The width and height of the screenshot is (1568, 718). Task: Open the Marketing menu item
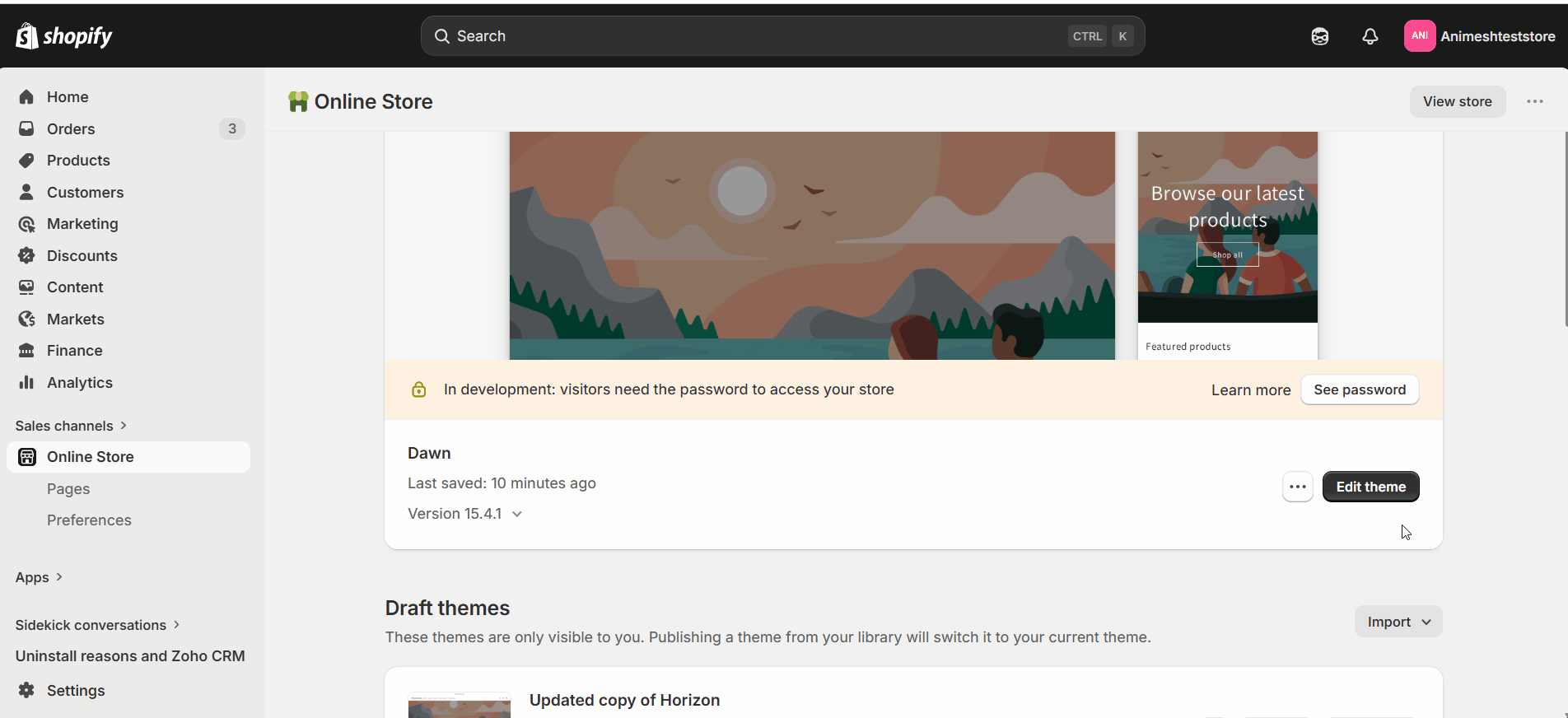pos(128,224)
